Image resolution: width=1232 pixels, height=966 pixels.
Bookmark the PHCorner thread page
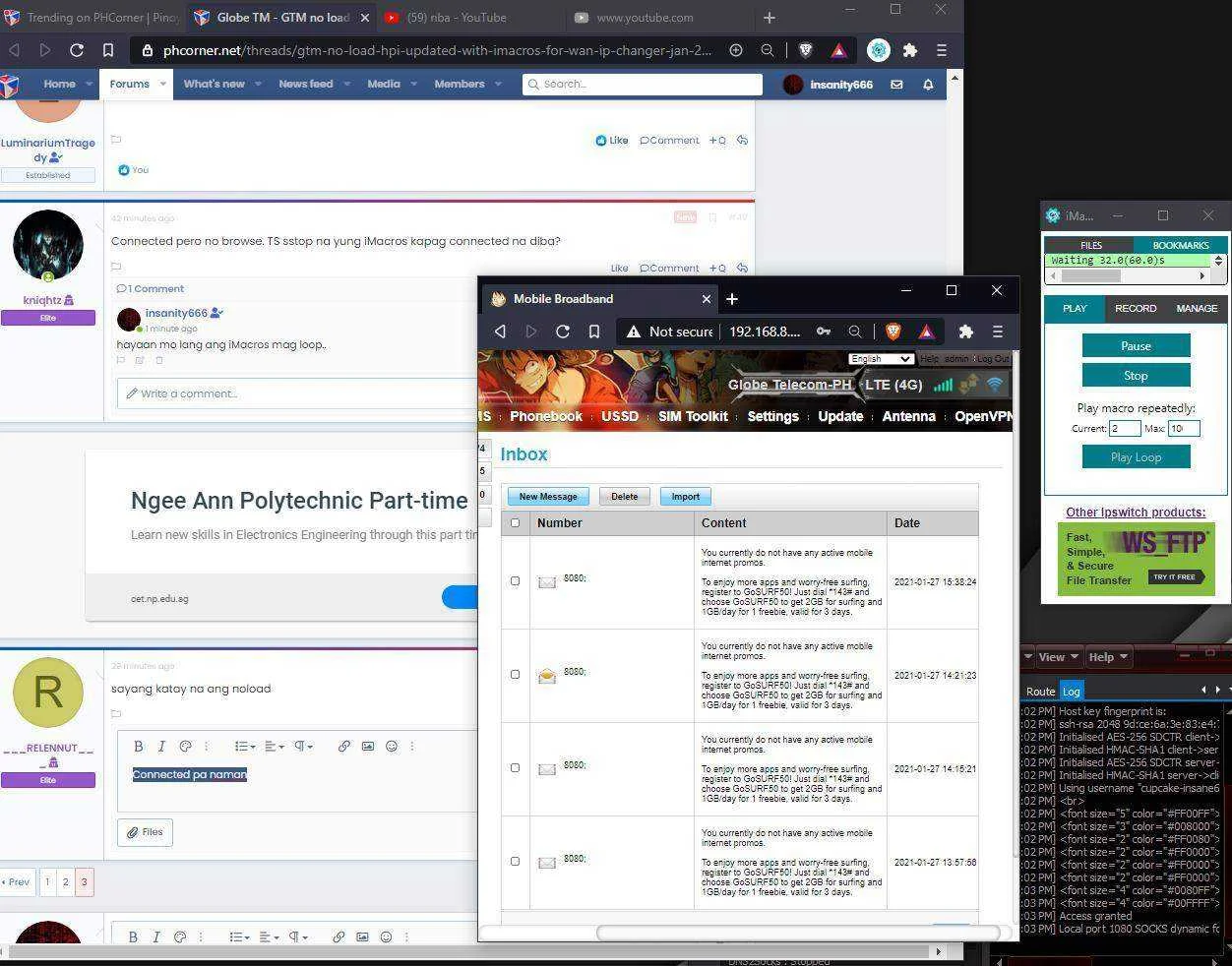point(108,50)
